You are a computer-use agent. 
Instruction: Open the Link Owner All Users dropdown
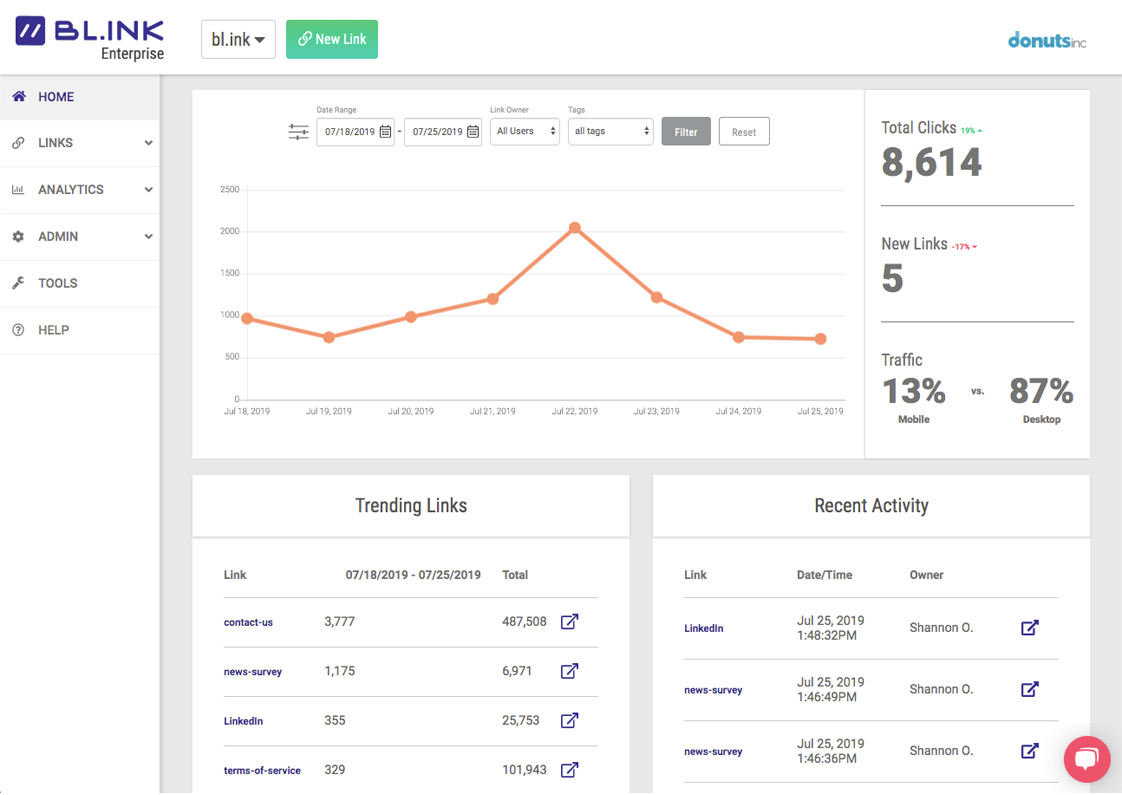pyautogui.click(x=525, y=132)
